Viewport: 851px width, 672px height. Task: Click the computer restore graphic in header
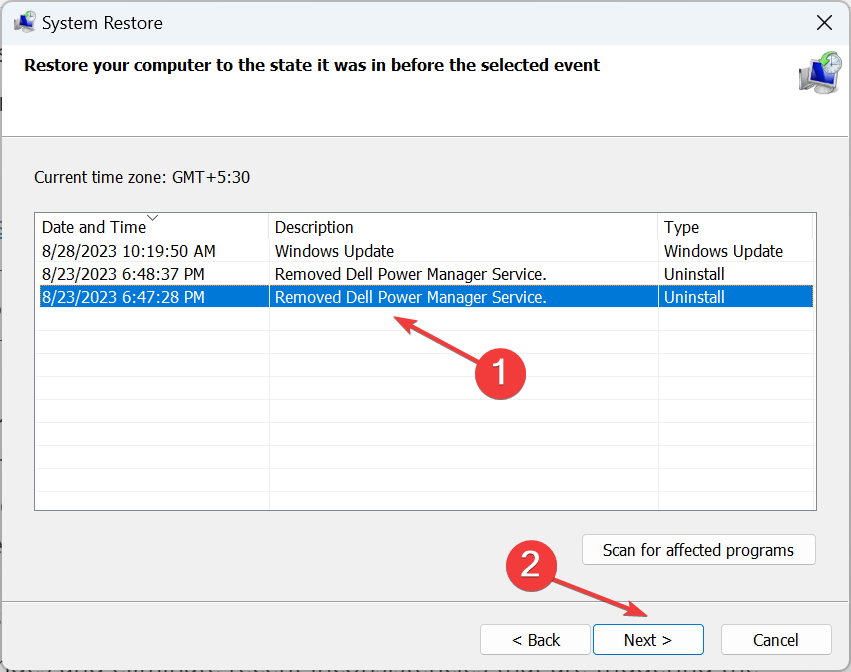[819, 74]
